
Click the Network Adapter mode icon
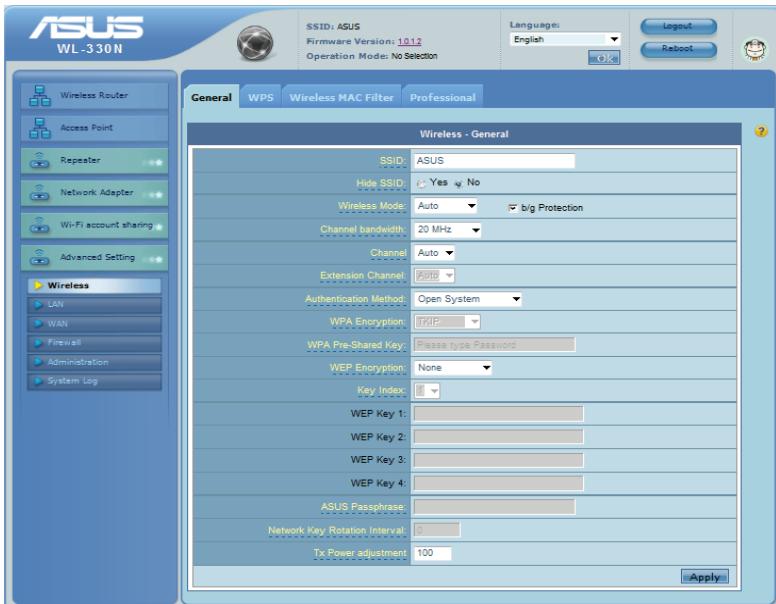(x=40, y=193)
